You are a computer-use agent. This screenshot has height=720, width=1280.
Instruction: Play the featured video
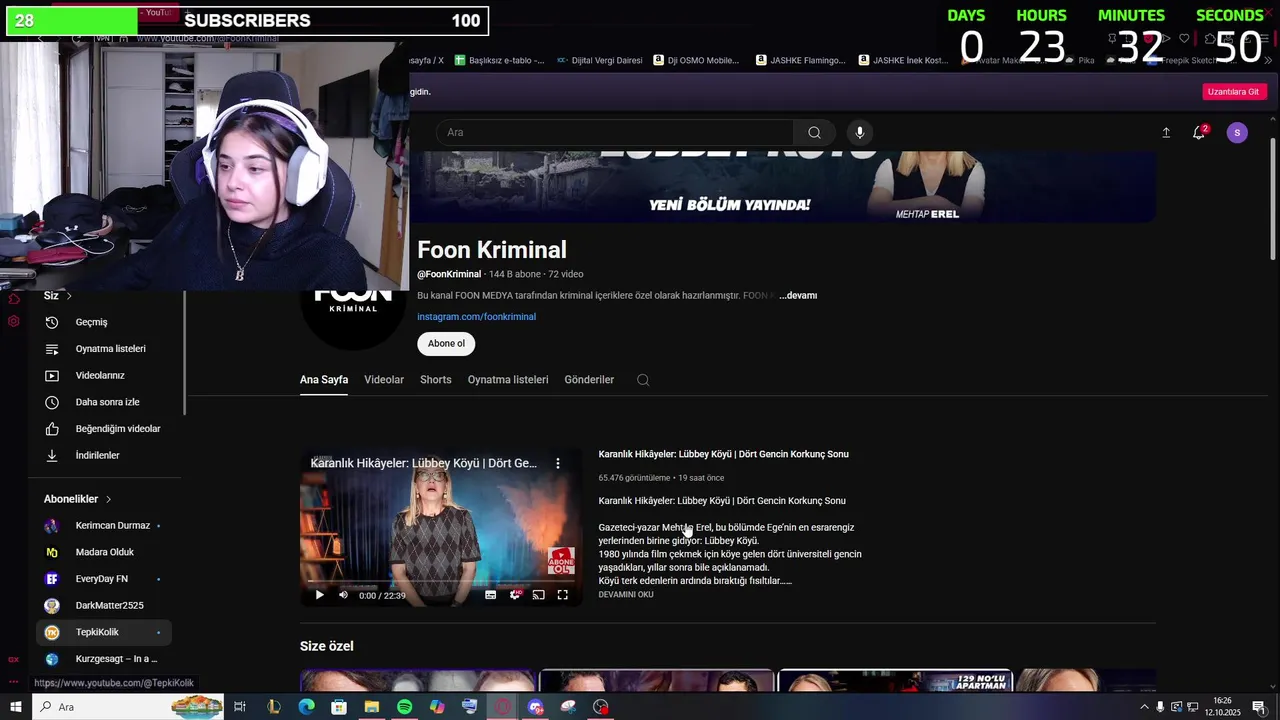coord(320,595)
